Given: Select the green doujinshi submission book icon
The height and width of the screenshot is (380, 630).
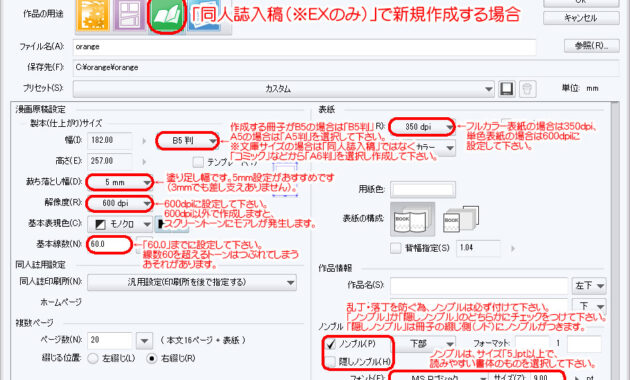Looking at the screenshot, I should 166,15.
